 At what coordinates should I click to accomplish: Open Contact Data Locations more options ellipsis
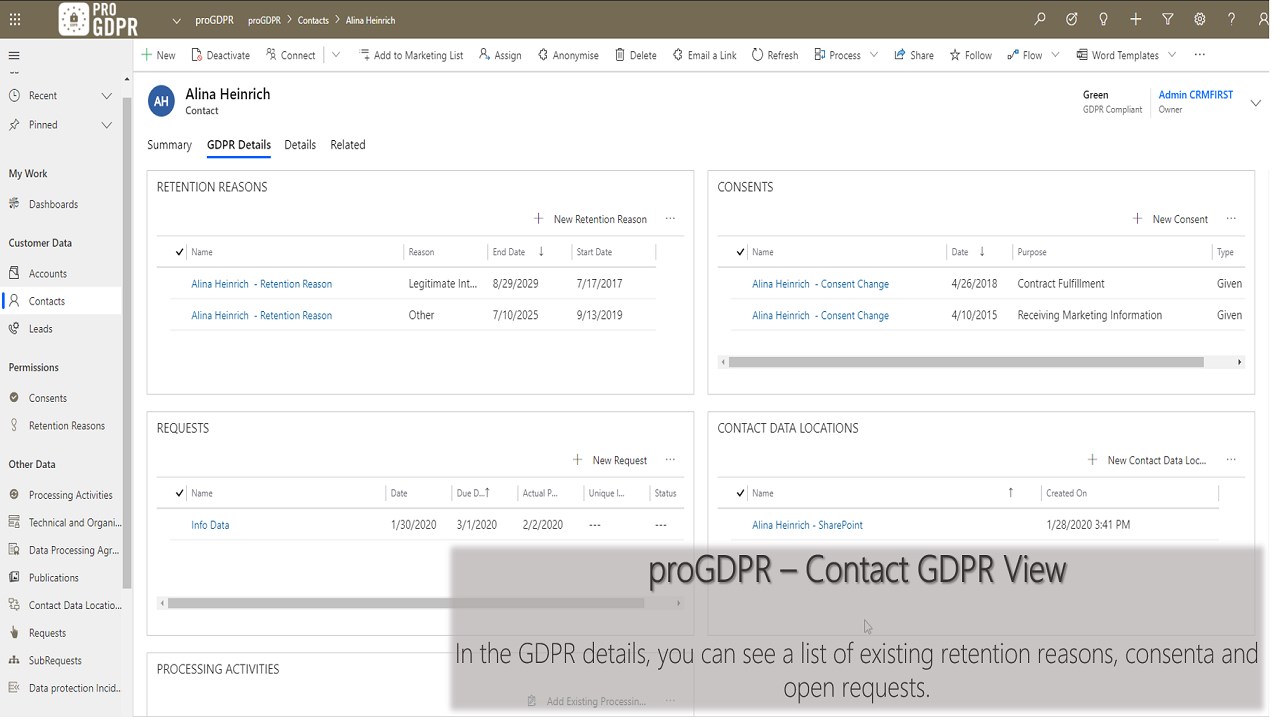1231,460
